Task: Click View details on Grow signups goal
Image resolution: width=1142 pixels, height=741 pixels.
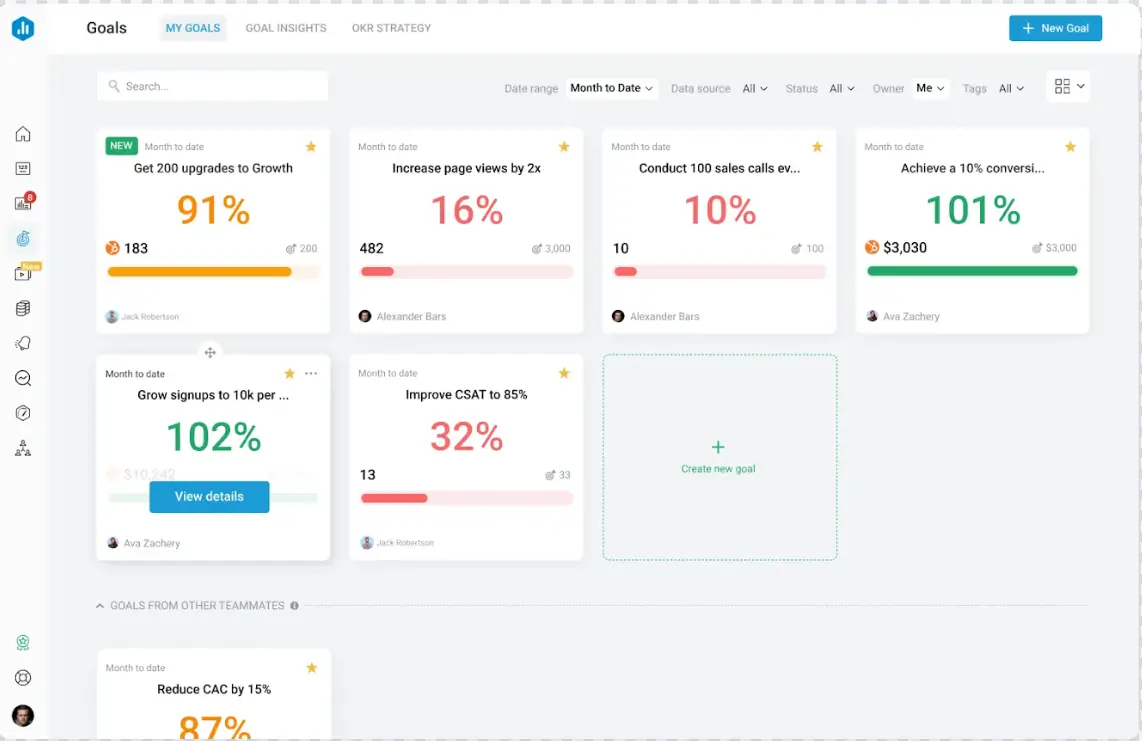Action: [x=209, y=496]
